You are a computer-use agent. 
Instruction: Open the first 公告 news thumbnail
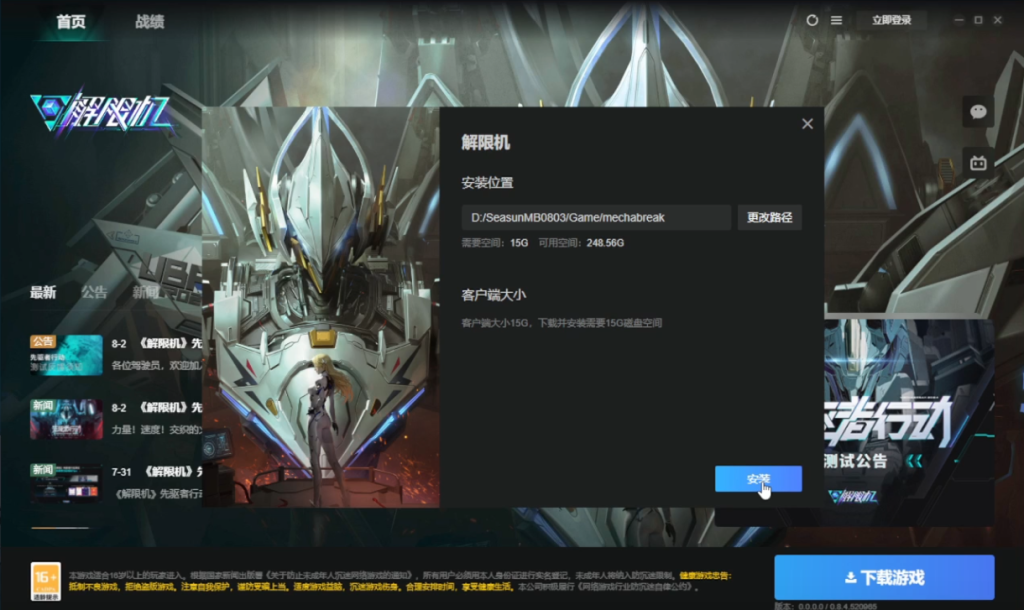pyautogui.click(x=66, y=355)
